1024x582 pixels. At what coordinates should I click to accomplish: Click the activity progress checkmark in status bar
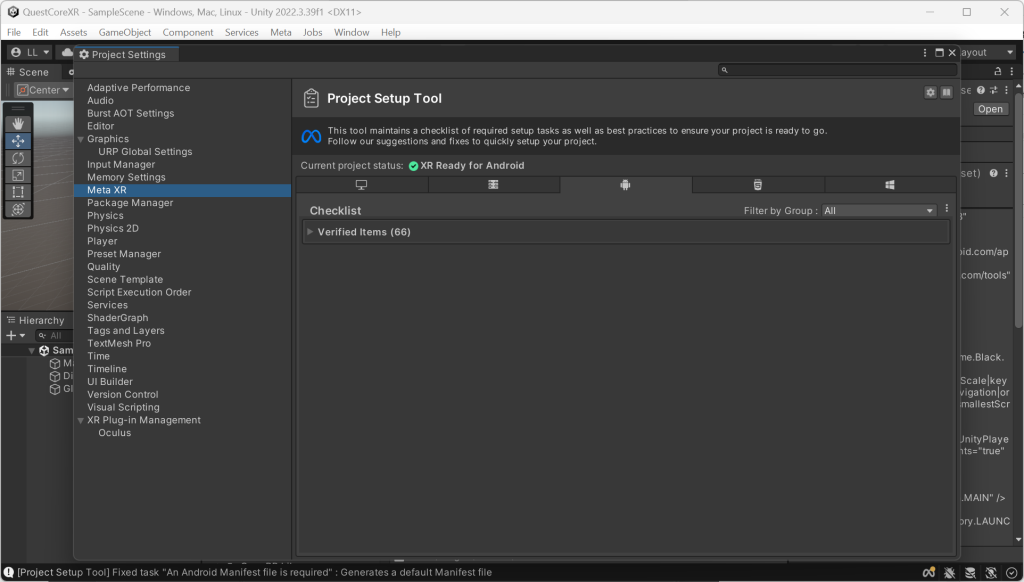[1012, 573]
